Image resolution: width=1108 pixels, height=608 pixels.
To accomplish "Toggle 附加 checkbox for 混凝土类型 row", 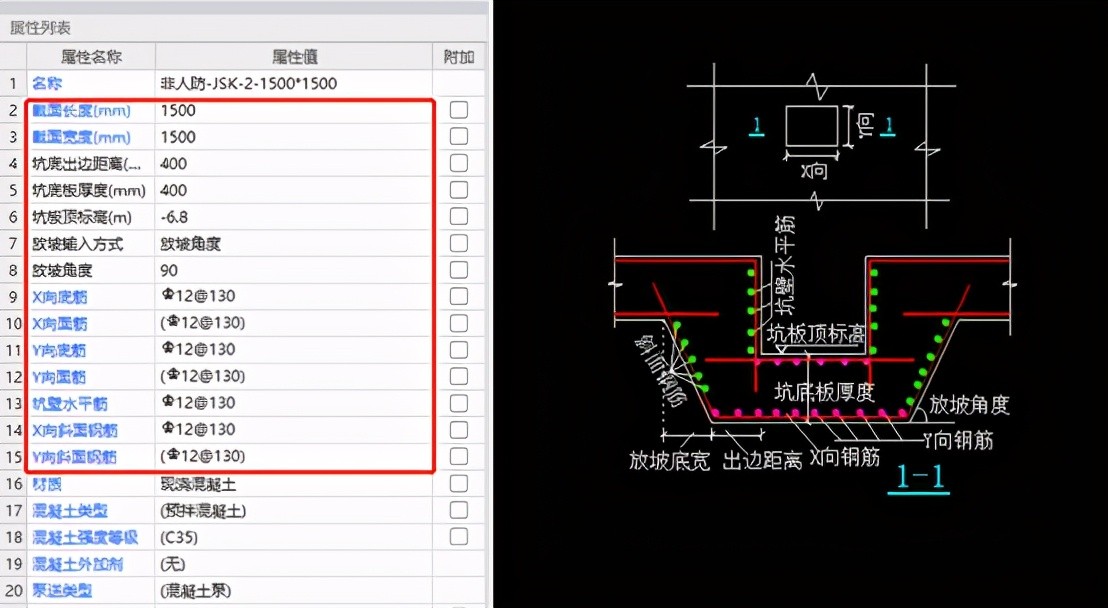I will point(458,510).
